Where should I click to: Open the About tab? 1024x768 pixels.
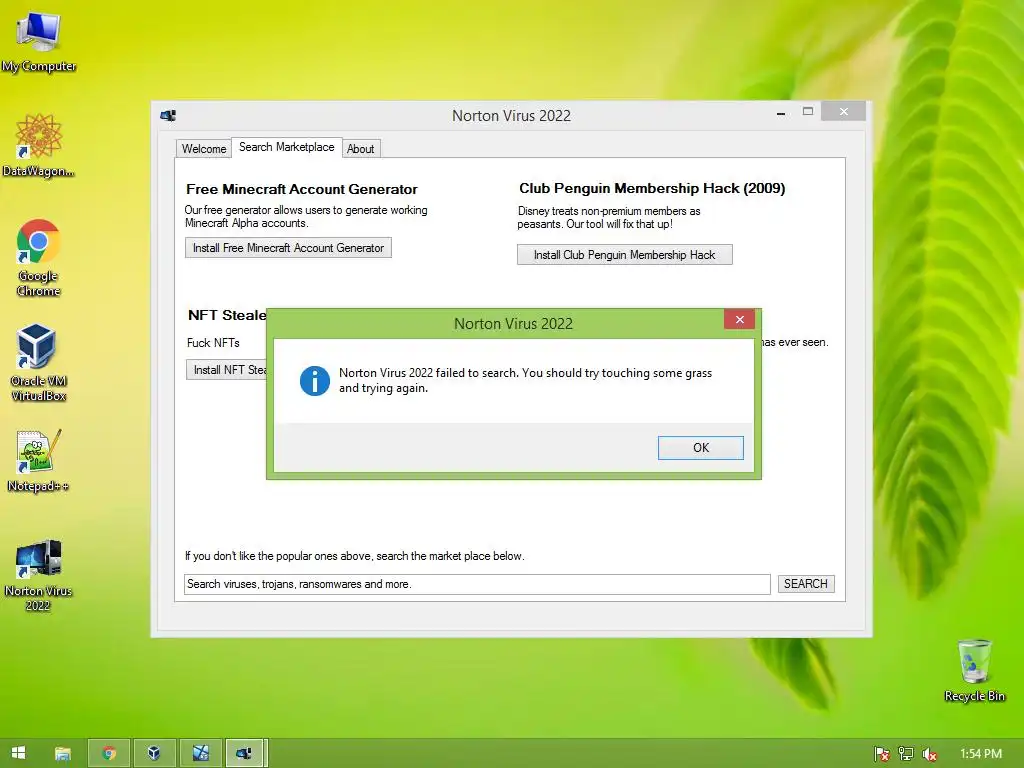pos(360,149)
